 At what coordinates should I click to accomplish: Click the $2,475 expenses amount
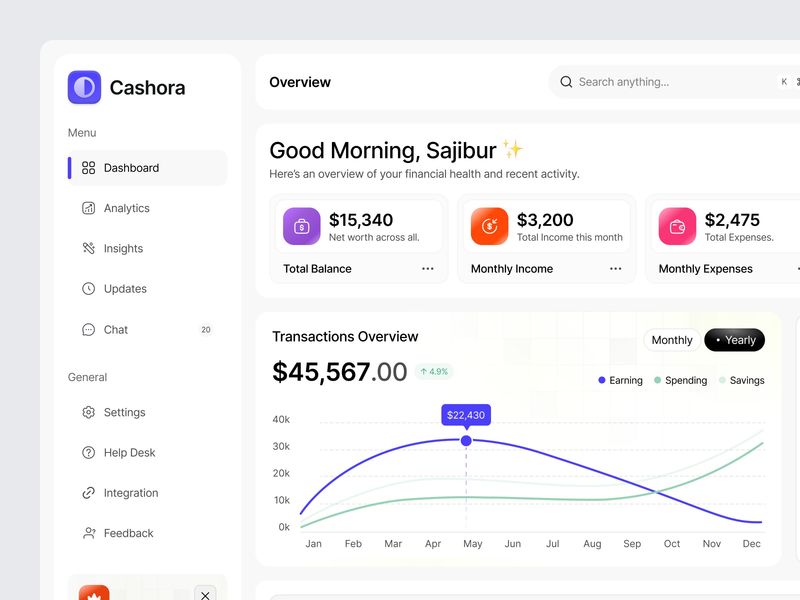[x=732, y=220]
